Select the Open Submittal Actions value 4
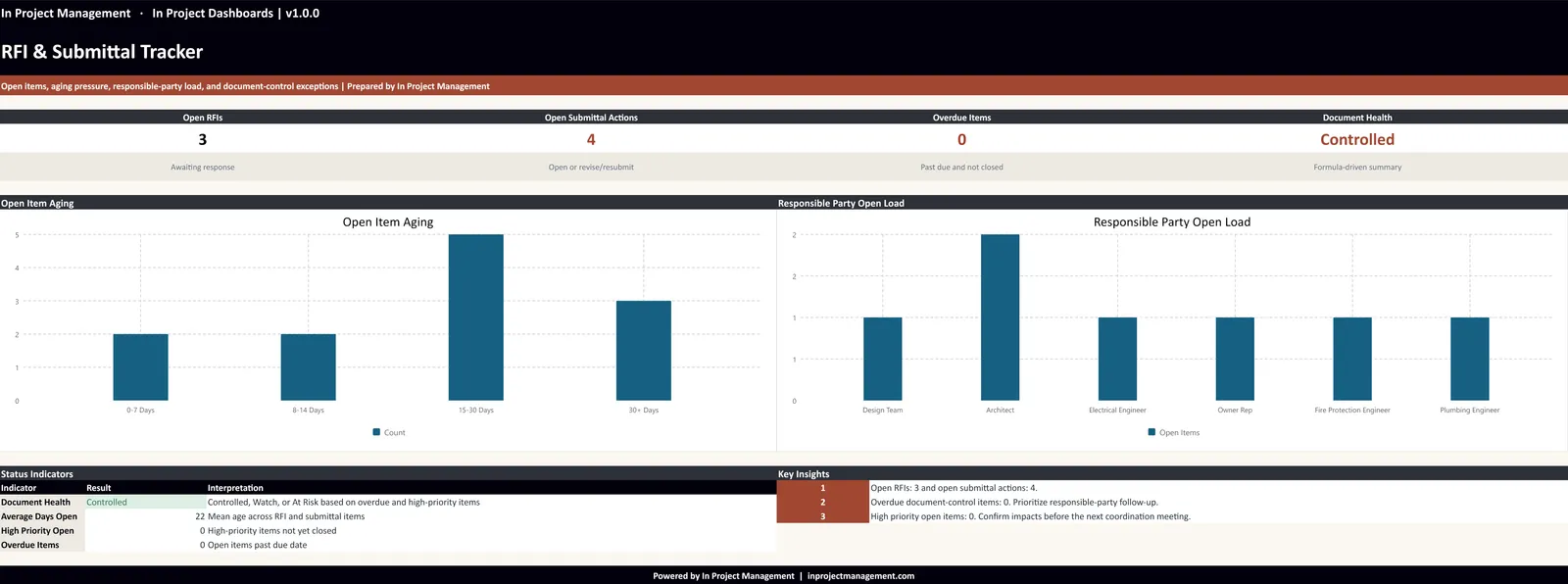 (591, 139)
